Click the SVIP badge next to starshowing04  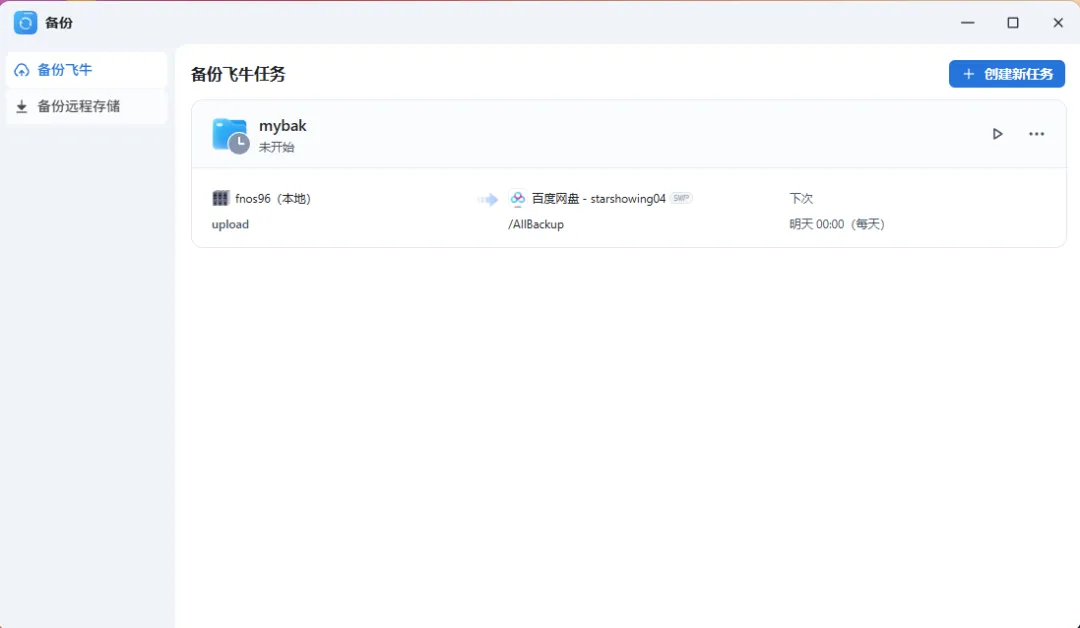(681, 198)
